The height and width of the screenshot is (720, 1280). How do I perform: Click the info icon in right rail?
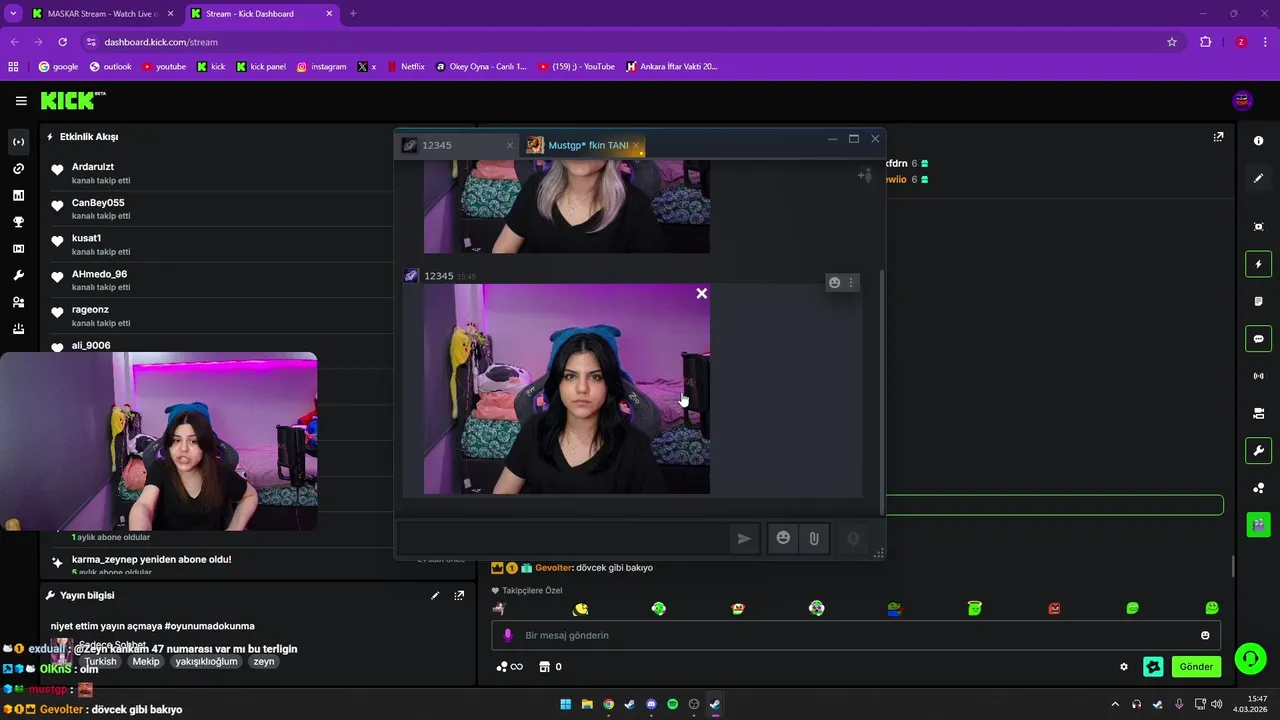click(1258, 141)
